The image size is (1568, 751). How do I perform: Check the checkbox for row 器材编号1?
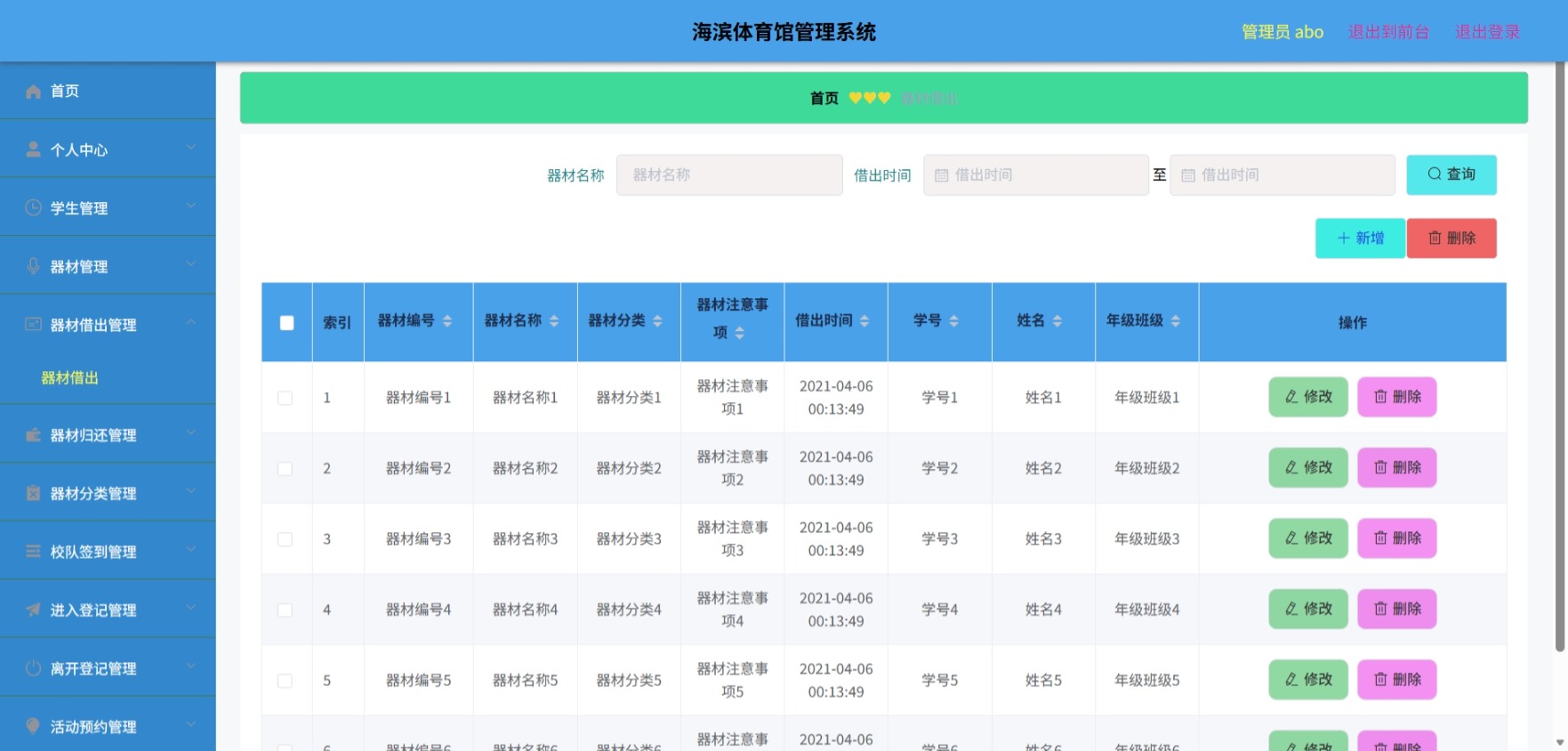[x=285, y=398]
